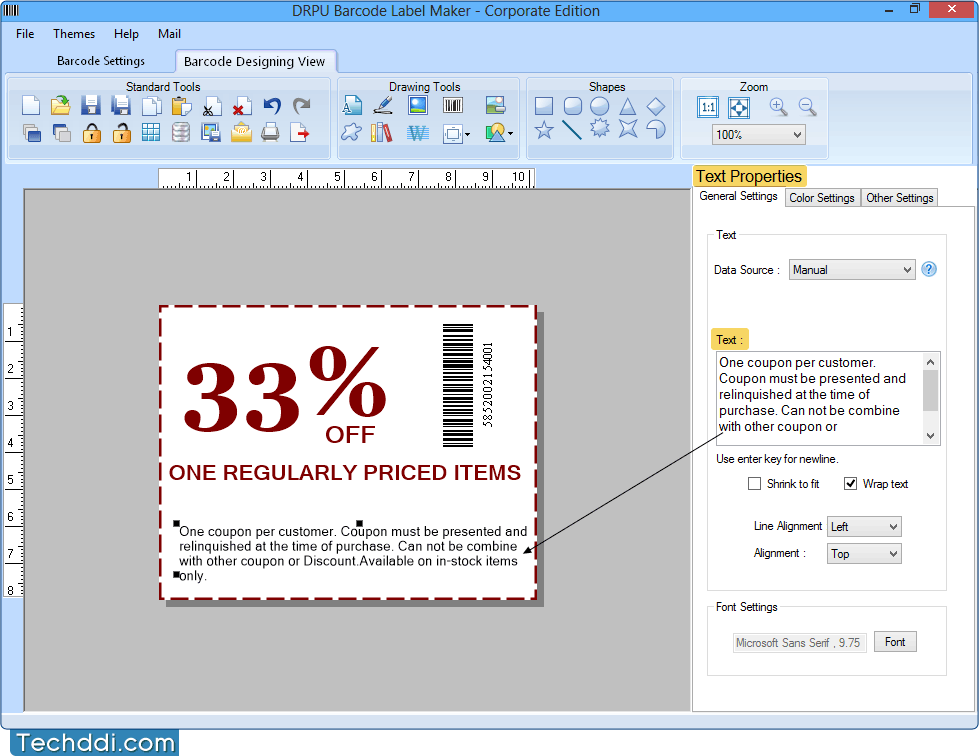The image size is (979, 756).
Task: Draw a rectangle shape
Action: [x=544, y=106]
